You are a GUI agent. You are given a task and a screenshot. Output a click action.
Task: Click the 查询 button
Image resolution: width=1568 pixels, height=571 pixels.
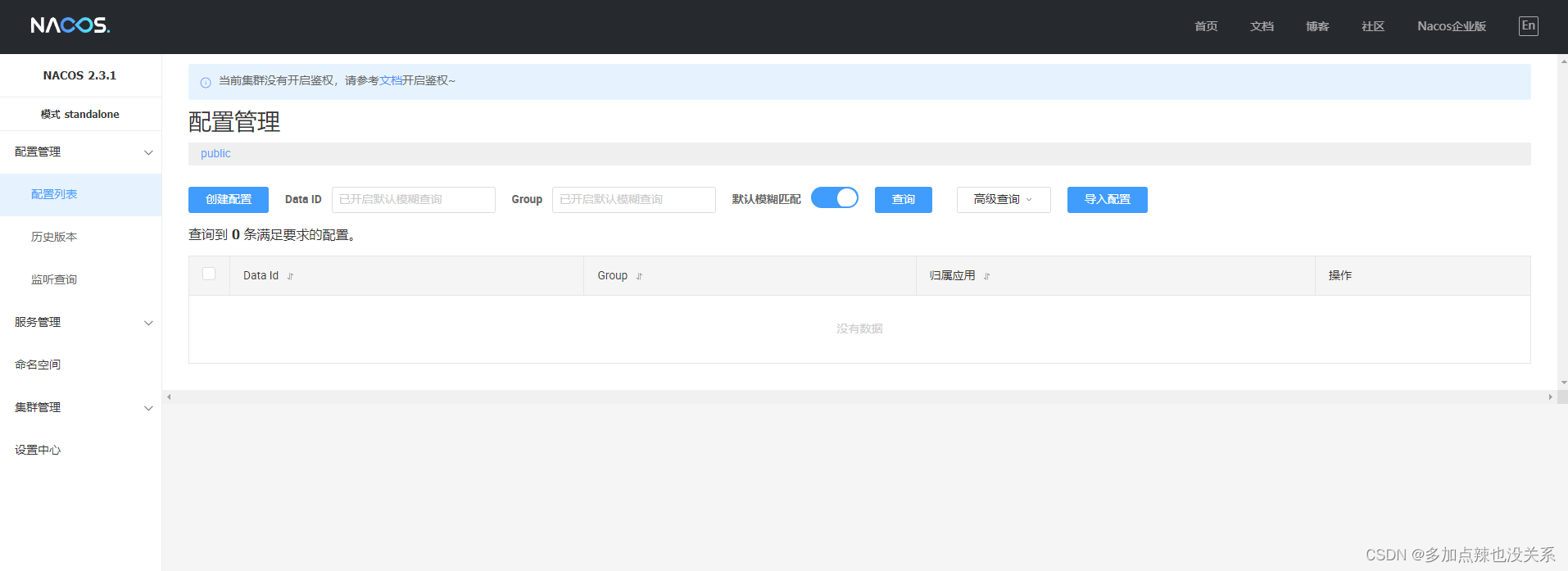[904, 199]
